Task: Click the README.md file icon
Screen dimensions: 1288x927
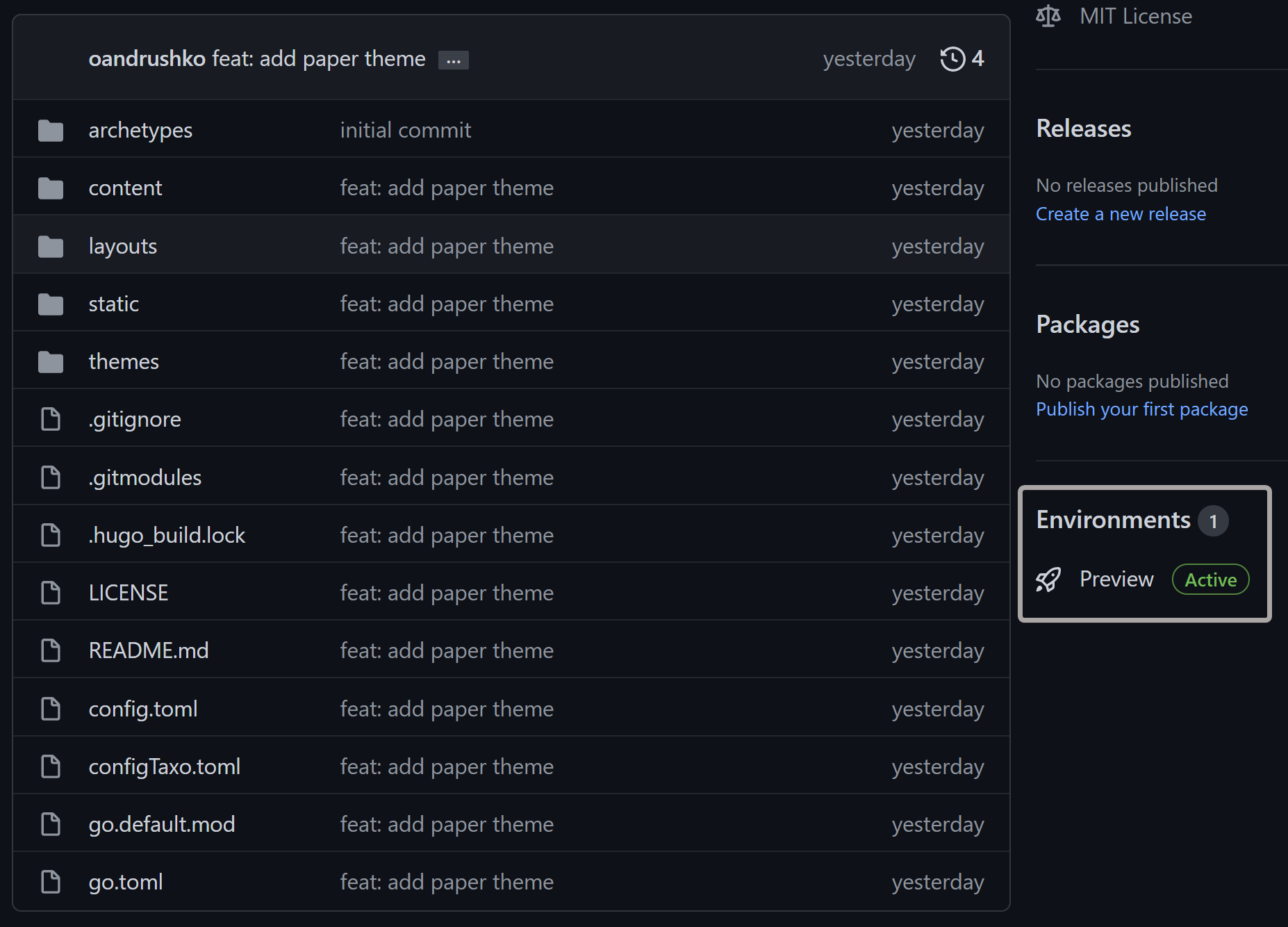Action: [51, 651]
